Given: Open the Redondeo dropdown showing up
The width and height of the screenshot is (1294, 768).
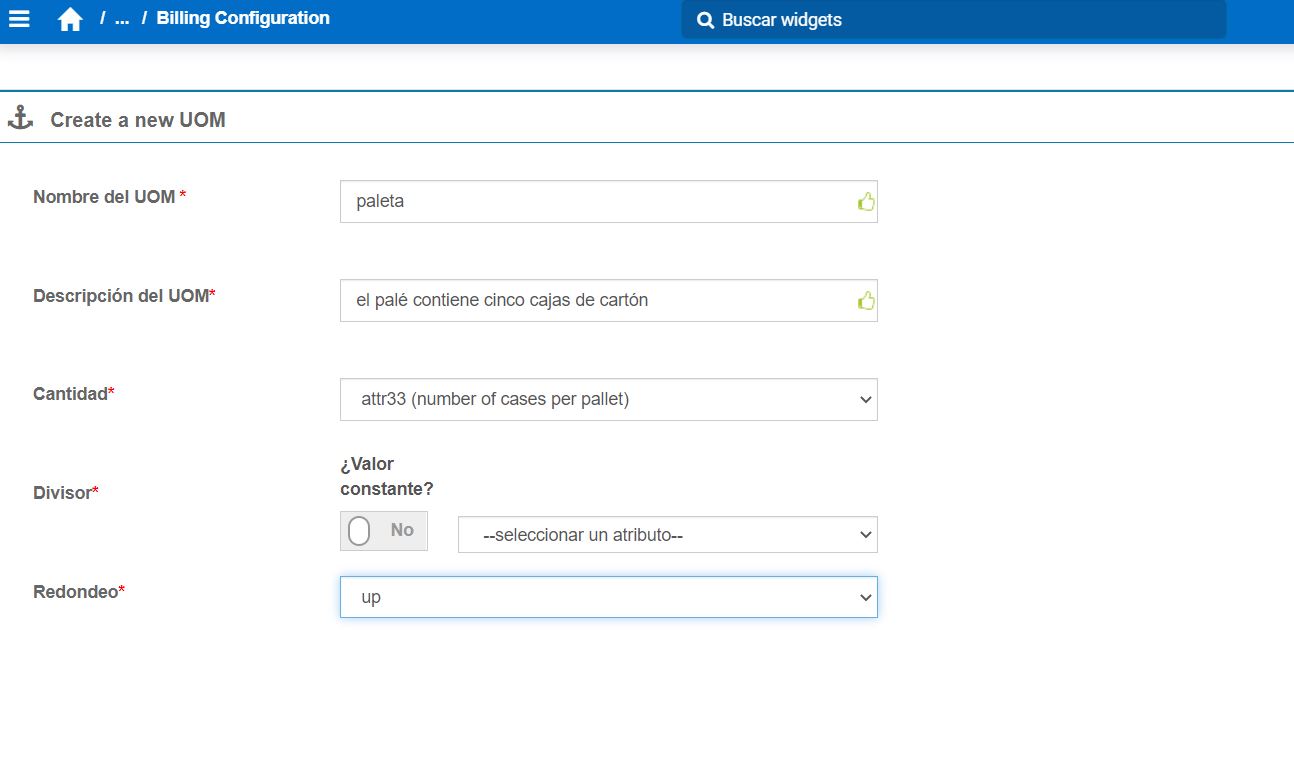Looking at the screenshot, I should [608, 597].
